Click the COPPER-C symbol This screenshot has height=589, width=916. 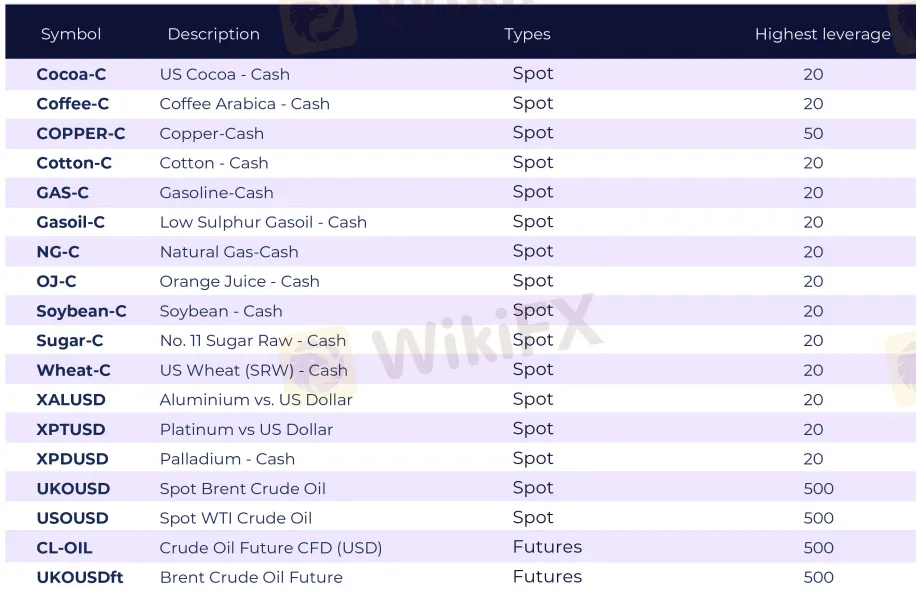click(x=81, y=133)
